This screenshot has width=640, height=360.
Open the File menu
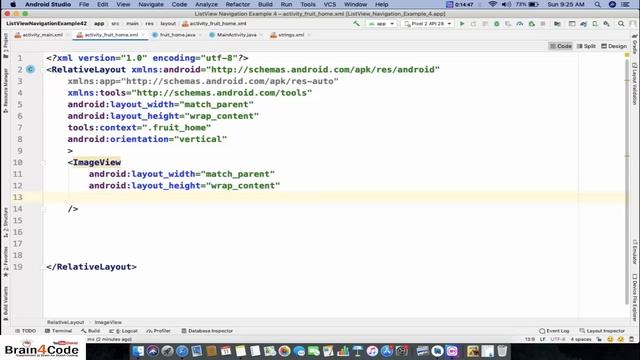pyautogui.click(x=84, y=4)
